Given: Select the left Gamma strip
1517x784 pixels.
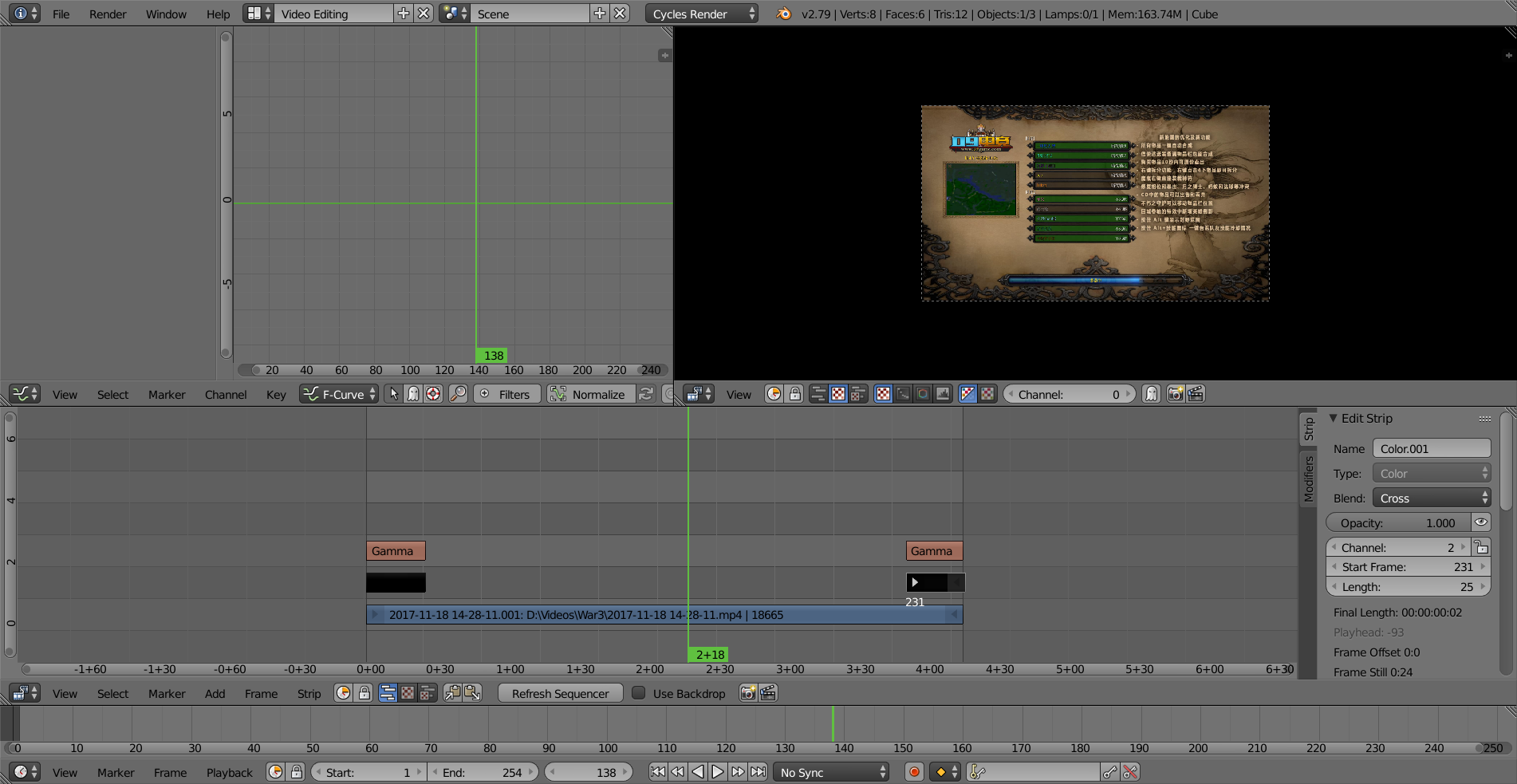Looking at the screenshot, I should pos(396,550).
